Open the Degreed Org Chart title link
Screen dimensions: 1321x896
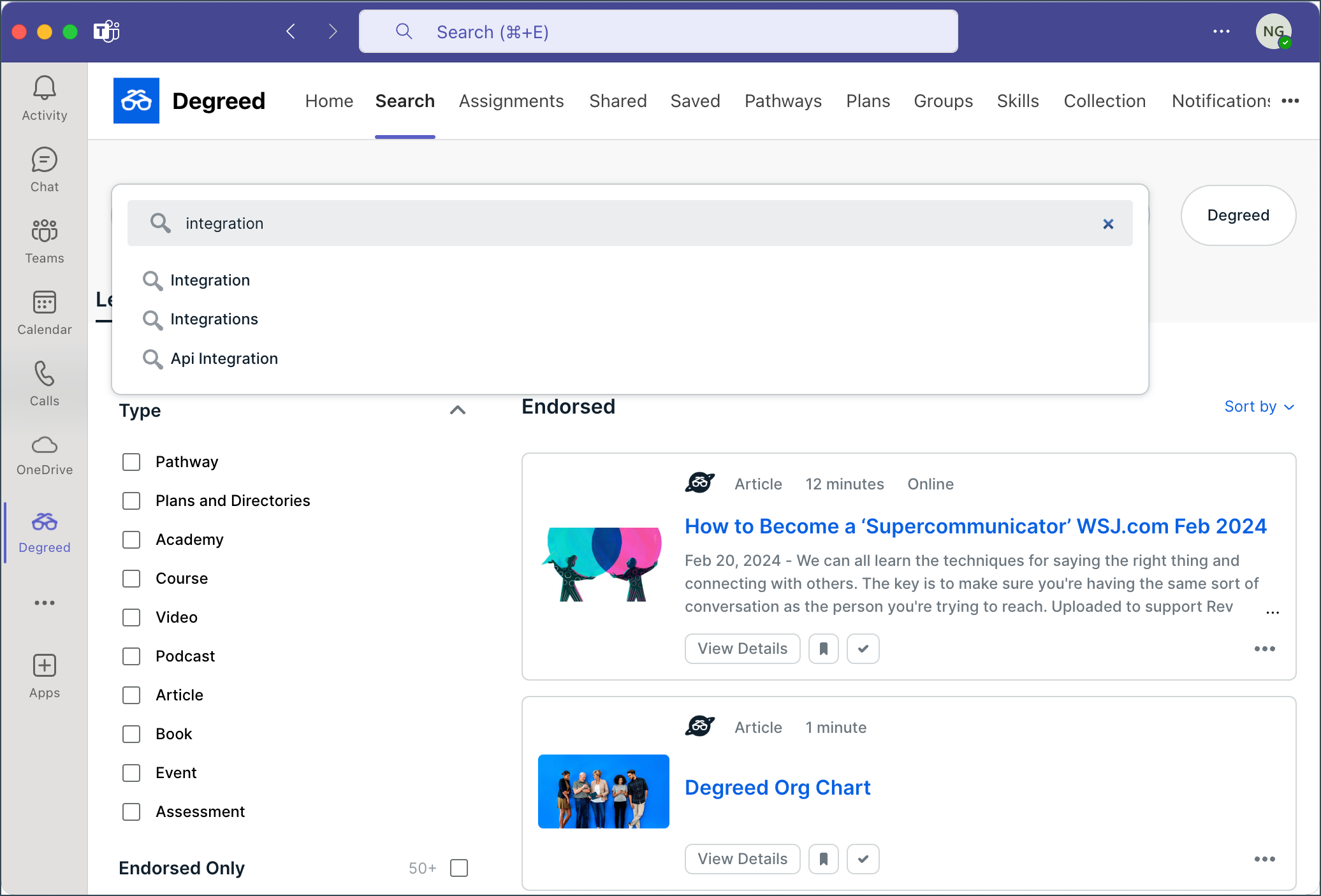click(777, 788)
